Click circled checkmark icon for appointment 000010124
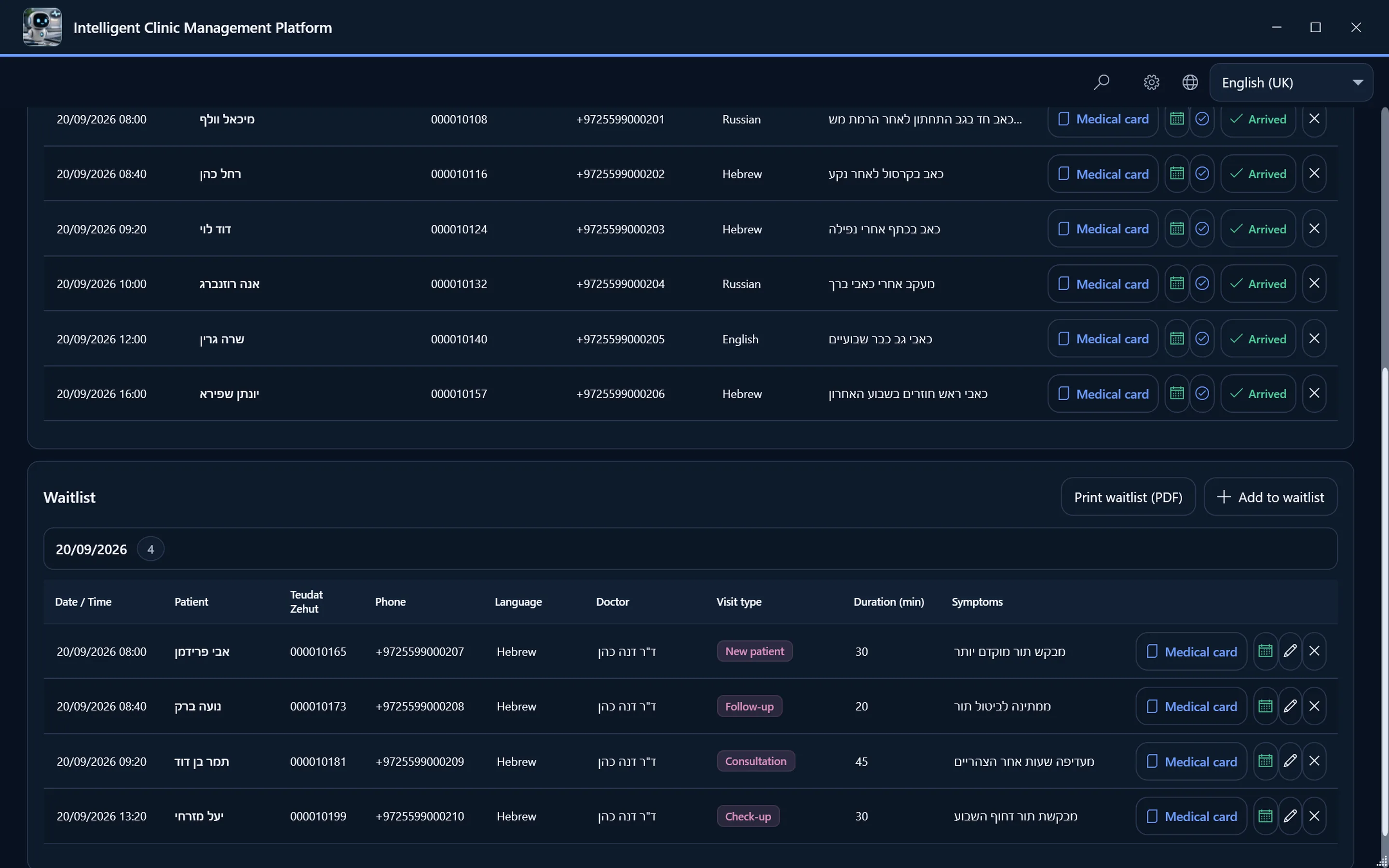Screen dimensions: 1389x868 (1202, 229)
